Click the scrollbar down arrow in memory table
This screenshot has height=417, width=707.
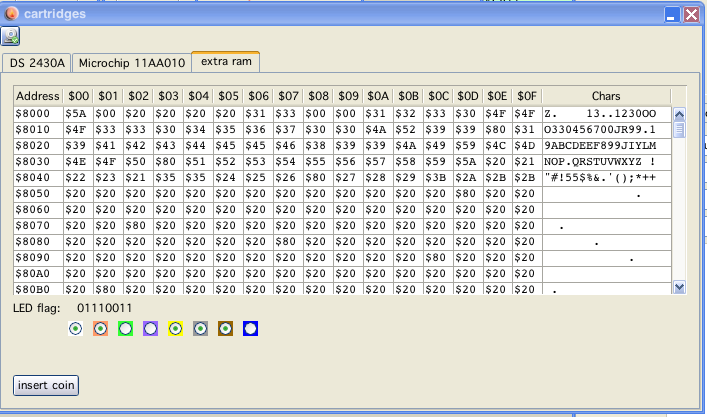coord(679,287)
